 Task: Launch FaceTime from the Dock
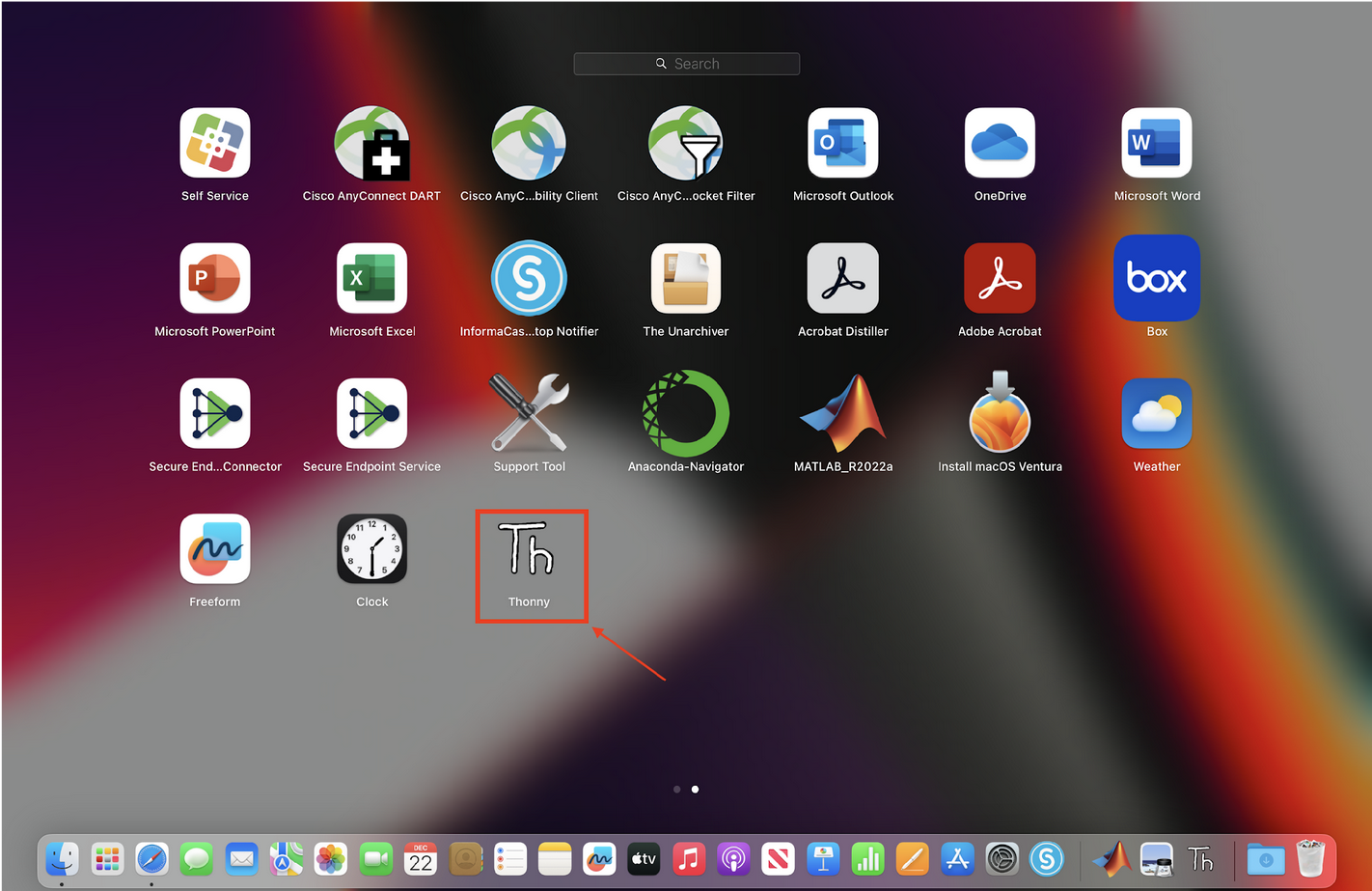pos(375,858)
